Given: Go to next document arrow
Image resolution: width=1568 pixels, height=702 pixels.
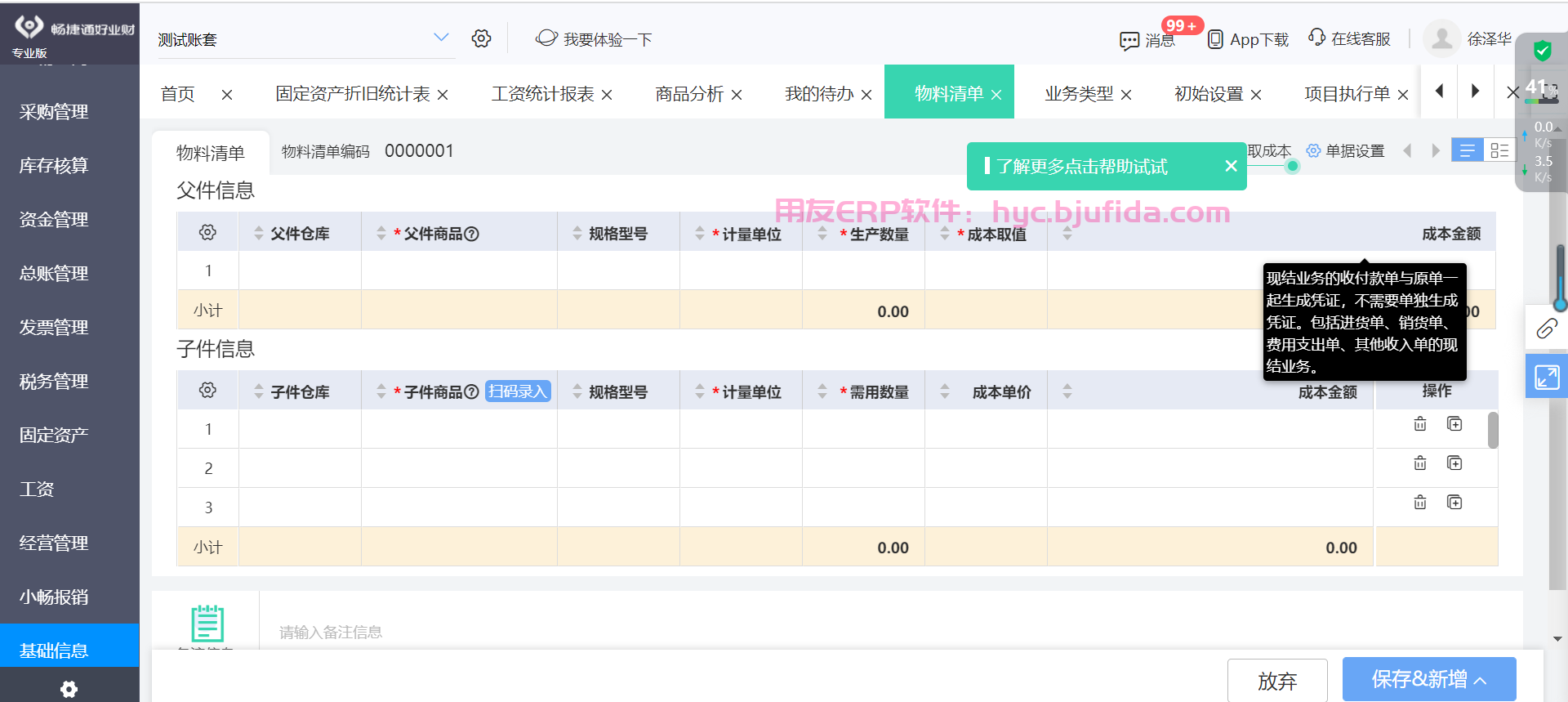Looking at the screenshot, I should [x=1436, y=151].
